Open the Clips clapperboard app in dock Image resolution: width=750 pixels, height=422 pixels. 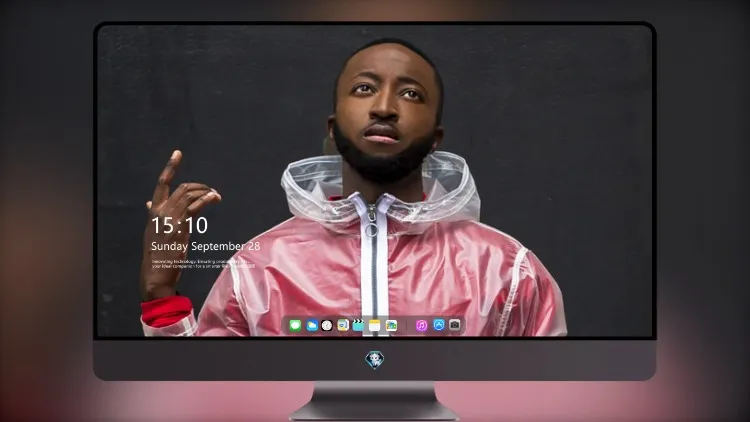click(358, 326)
